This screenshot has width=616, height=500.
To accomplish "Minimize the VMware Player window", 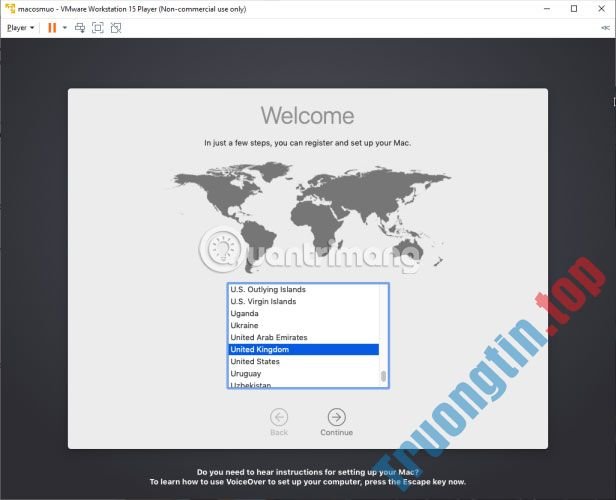I will coord(547,9).
